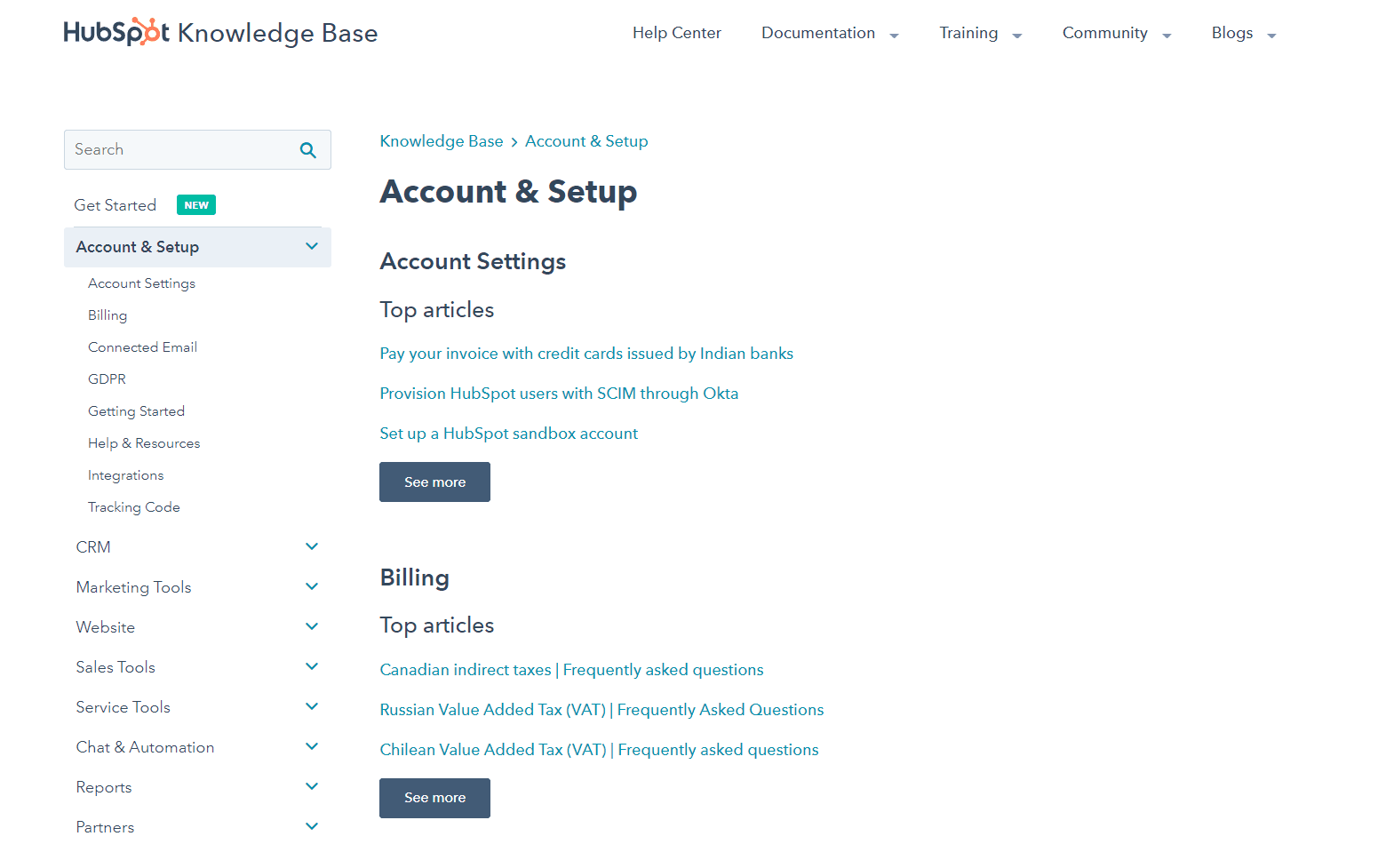The image size is (1378, 868).
Task: Go to Help Center
Action: pyautogui.click(x=676, y=33)
